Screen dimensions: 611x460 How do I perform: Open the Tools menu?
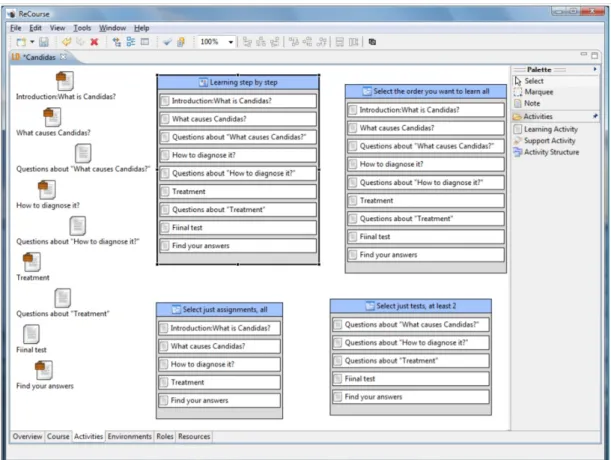point(82,28)
